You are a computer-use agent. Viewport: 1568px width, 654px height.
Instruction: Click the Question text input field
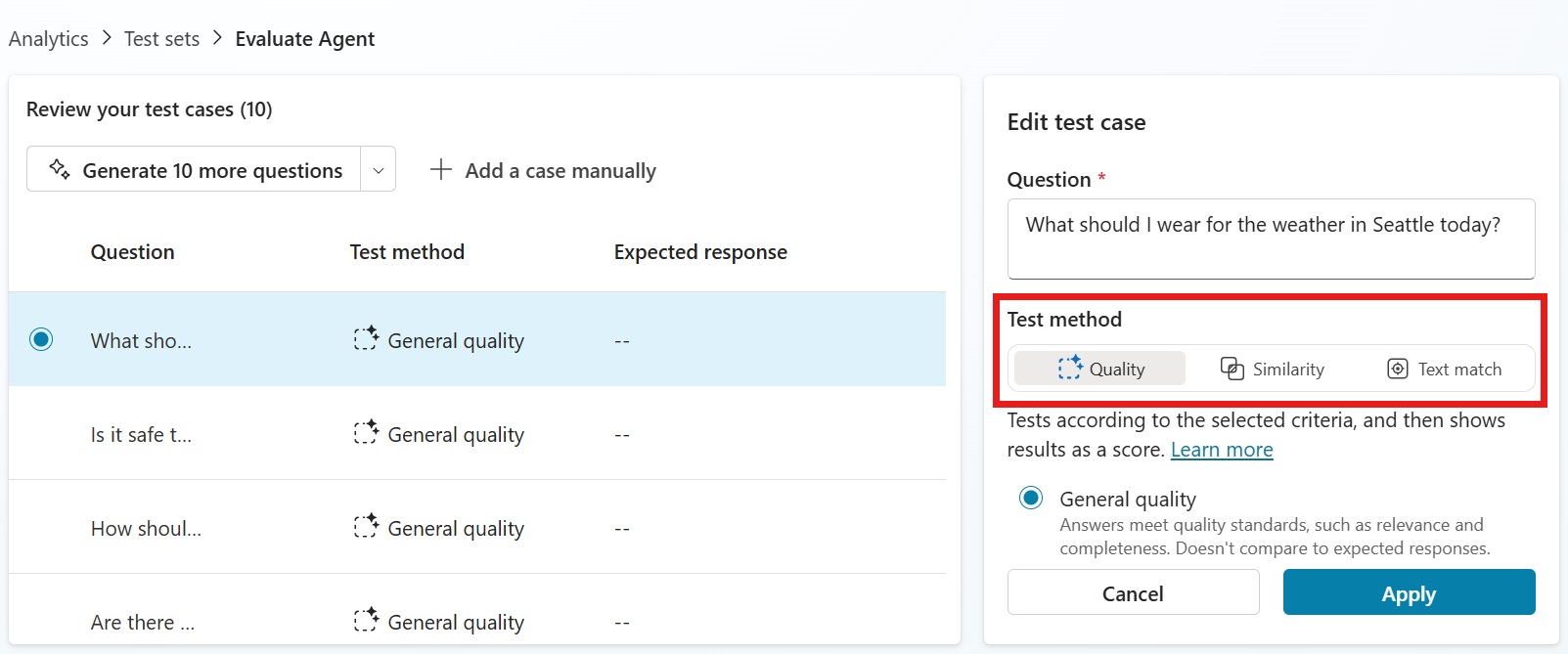coord(1271,240)
